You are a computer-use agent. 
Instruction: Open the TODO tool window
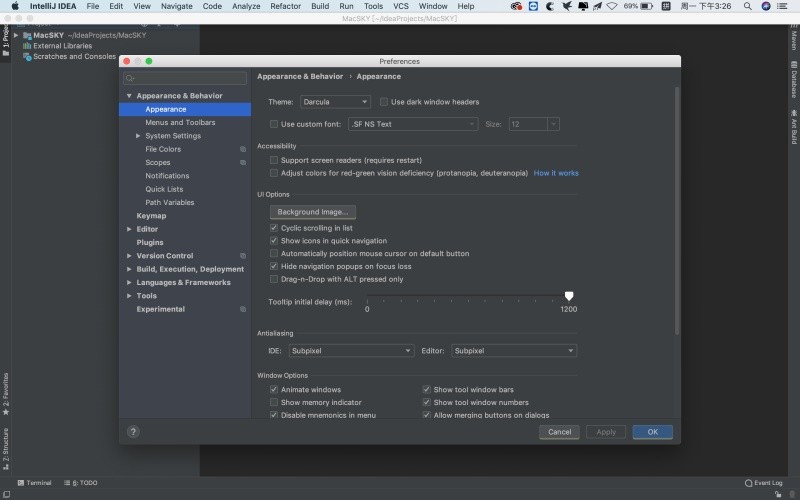click(x=81, y=483)
